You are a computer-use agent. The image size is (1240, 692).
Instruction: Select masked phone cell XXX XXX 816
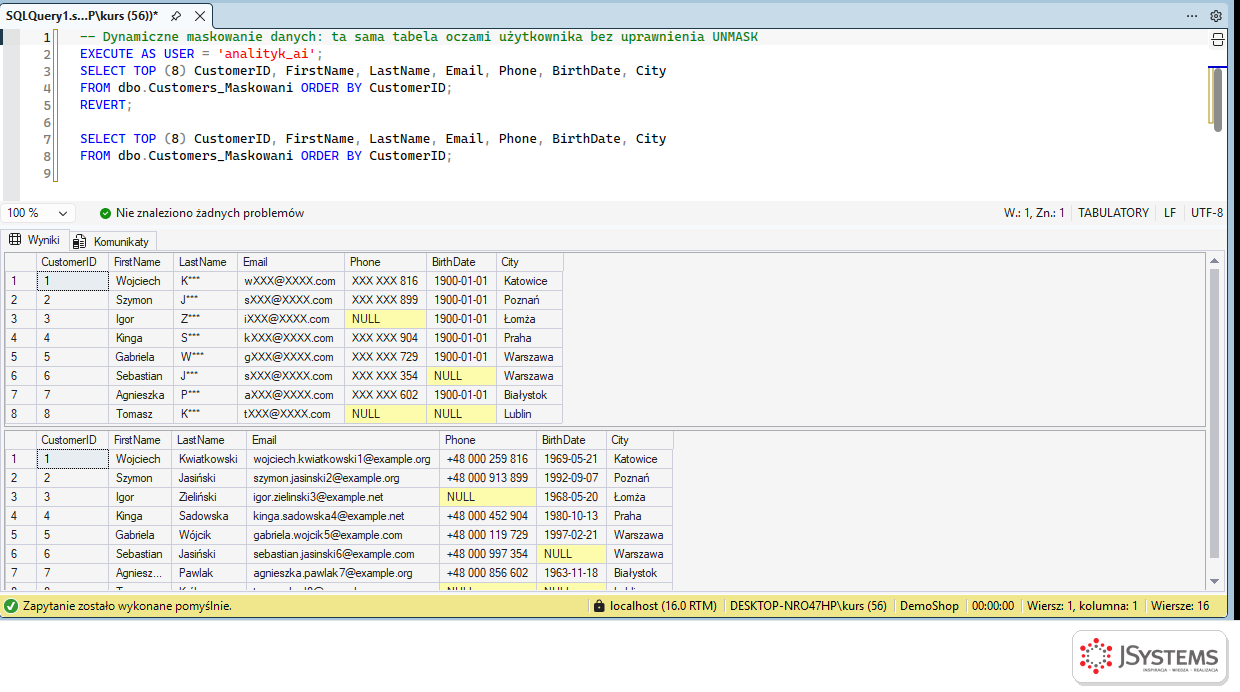point(386,281)
